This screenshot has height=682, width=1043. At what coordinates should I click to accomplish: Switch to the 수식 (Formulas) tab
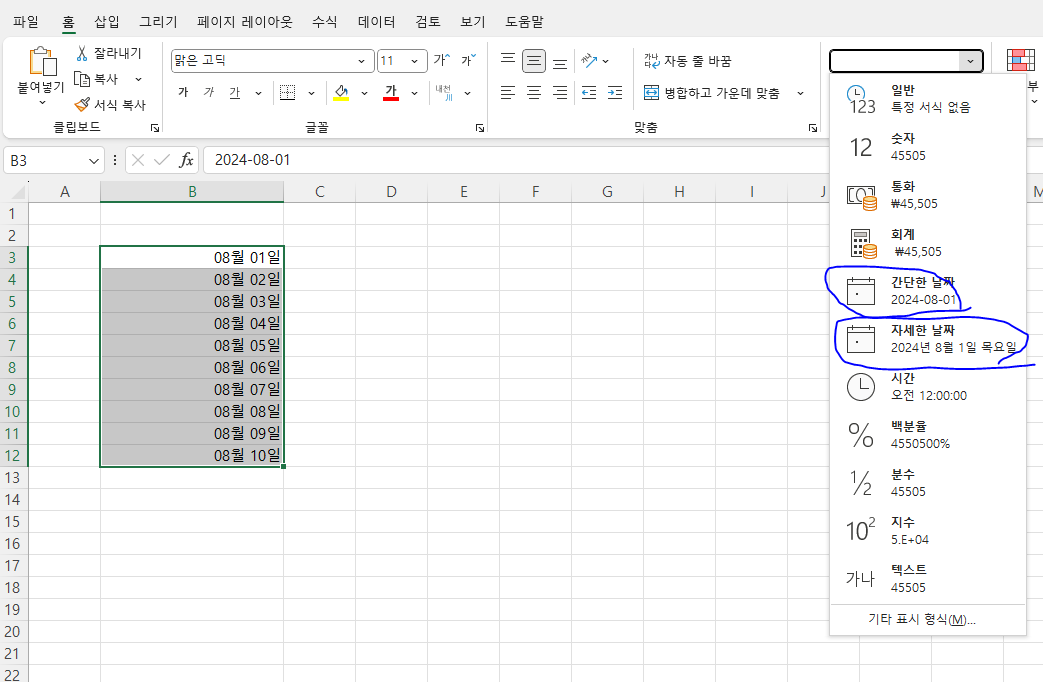click(325, 22)
